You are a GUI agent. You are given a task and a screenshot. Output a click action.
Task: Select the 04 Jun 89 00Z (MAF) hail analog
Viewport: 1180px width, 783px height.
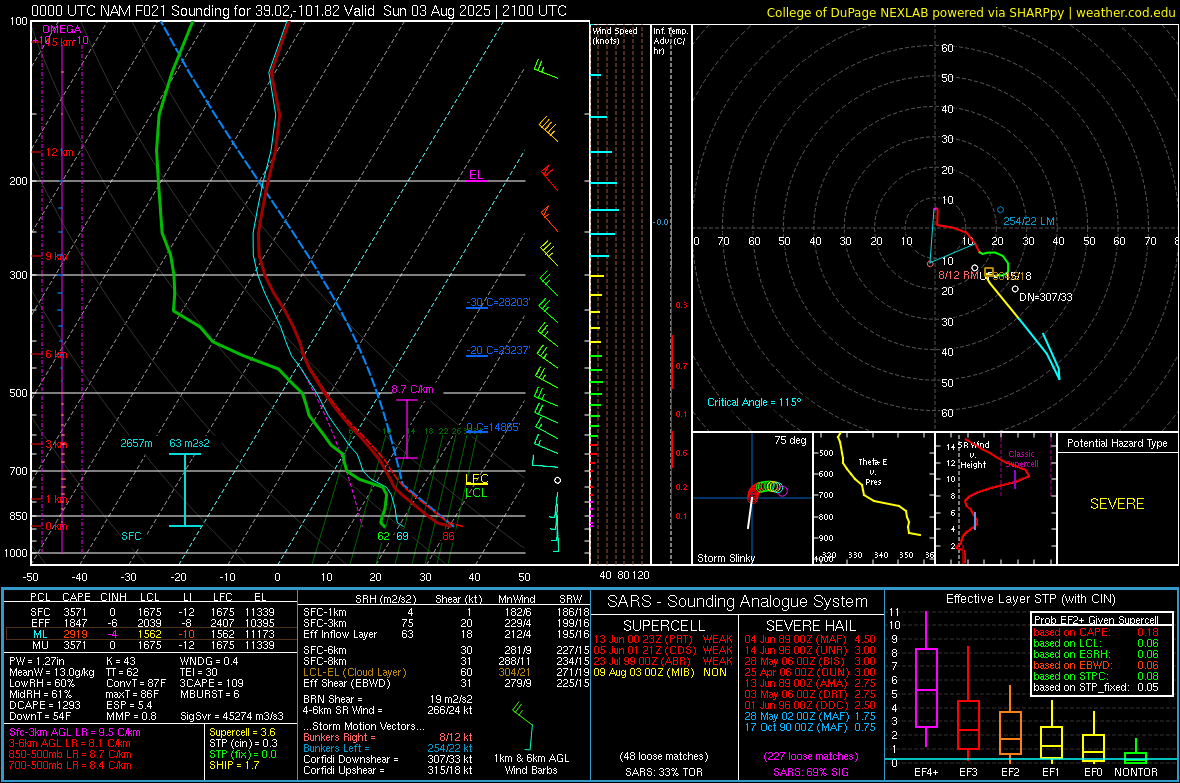810,639
